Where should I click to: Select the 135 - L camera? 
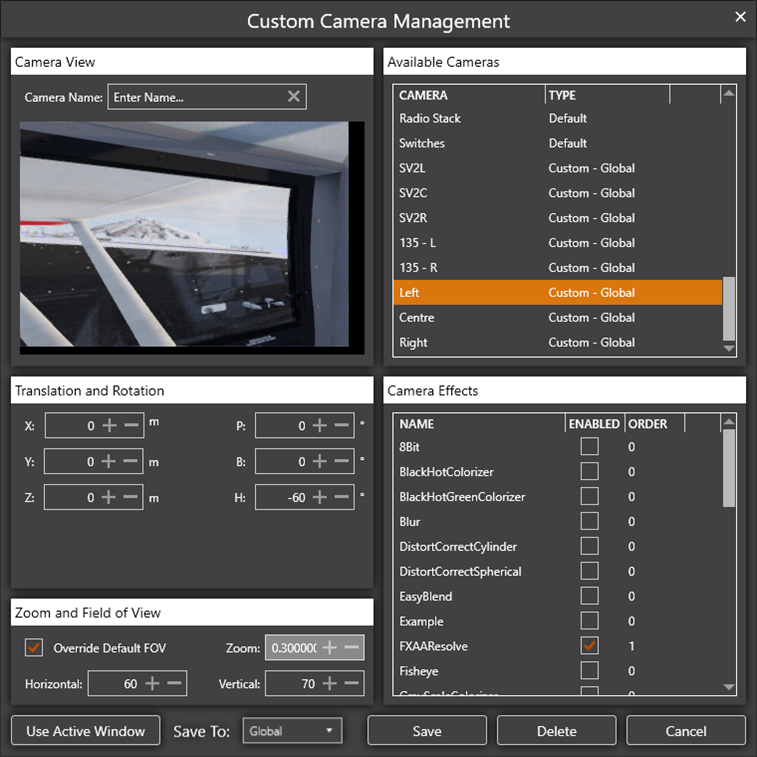click(x=558, y=243)
